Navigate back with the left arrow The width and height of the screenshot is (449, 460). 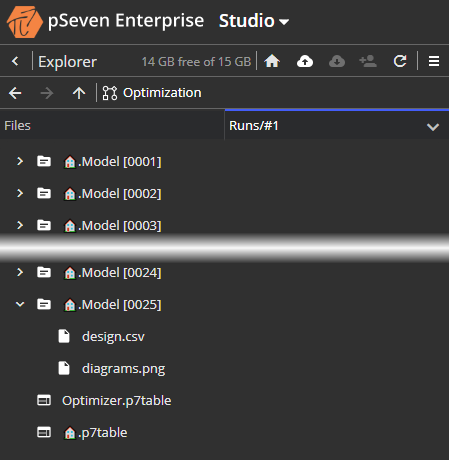[x=15, y=93]
